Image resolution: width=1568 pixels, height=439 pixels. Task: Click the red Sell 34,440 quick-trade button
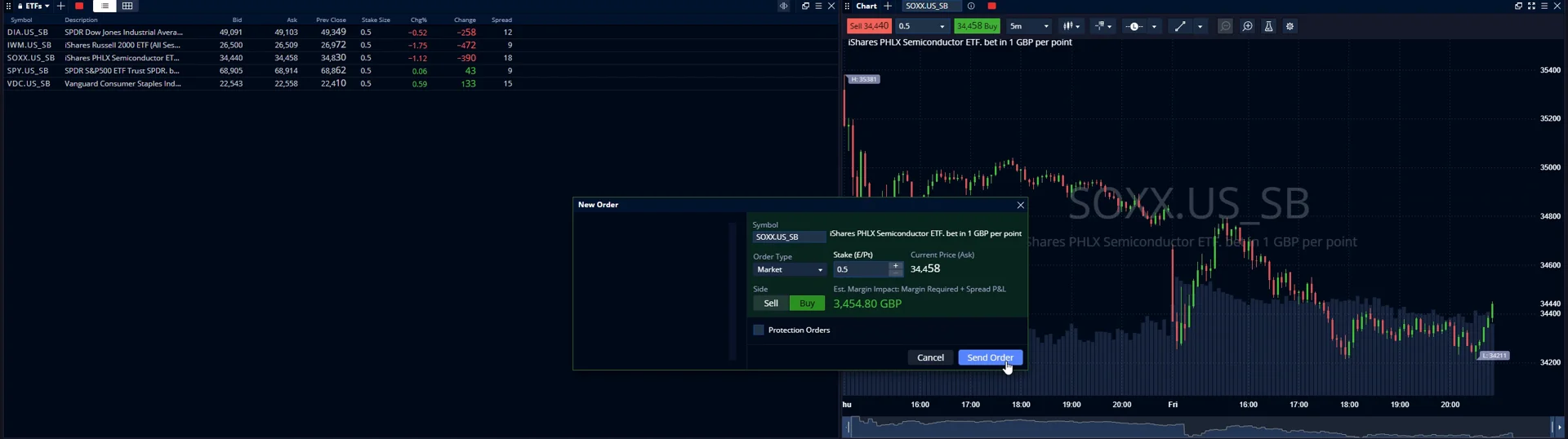point(869,26)
